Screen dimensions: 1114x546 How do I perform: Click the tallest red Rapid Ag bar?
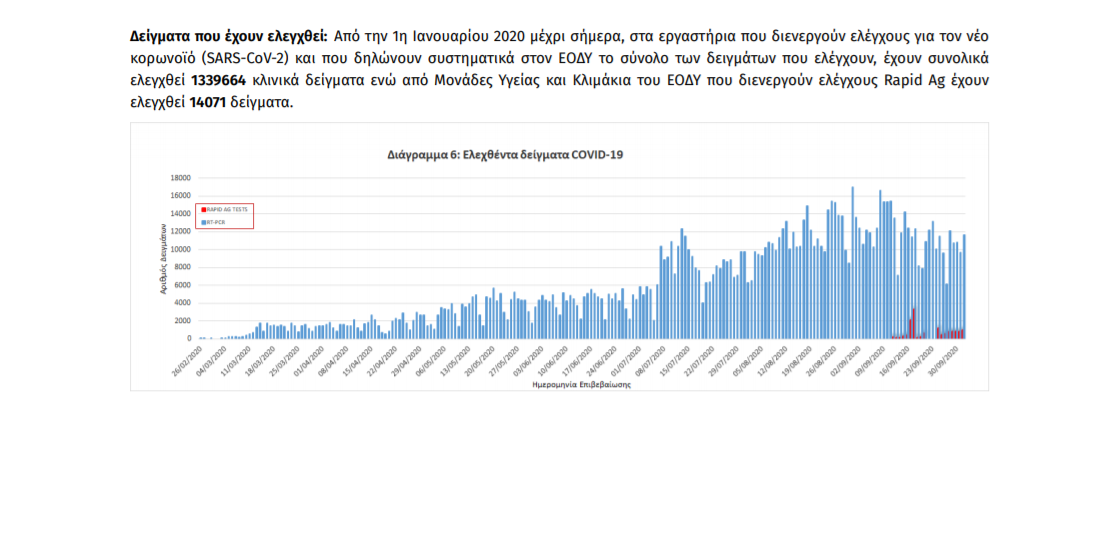(914, 324)
